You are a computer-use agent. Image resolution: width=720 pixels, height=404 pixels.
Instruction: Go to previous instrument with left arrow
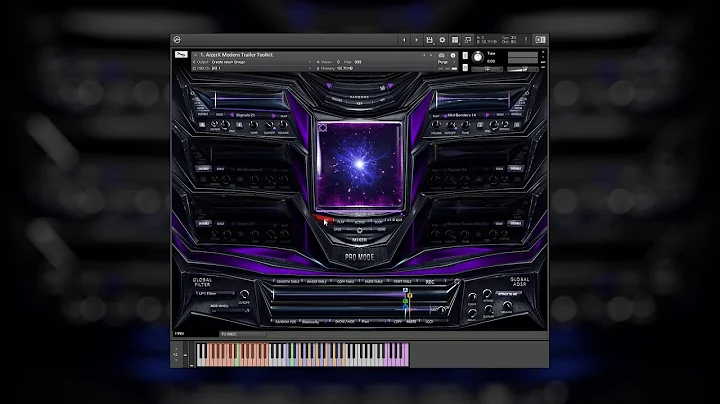[405, 40]
